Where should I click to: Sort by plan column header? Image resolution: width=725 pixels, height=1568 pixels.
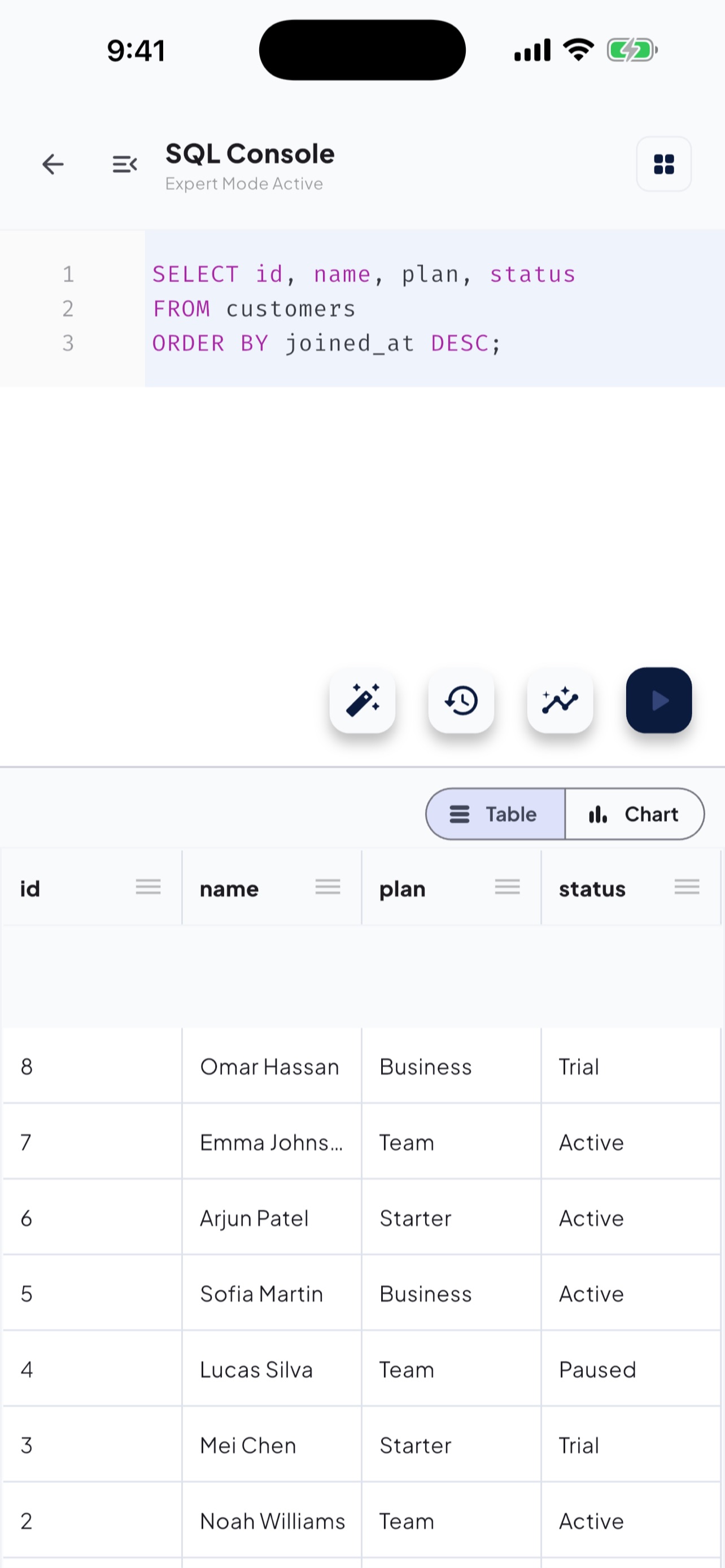click(x=403, y=890)
